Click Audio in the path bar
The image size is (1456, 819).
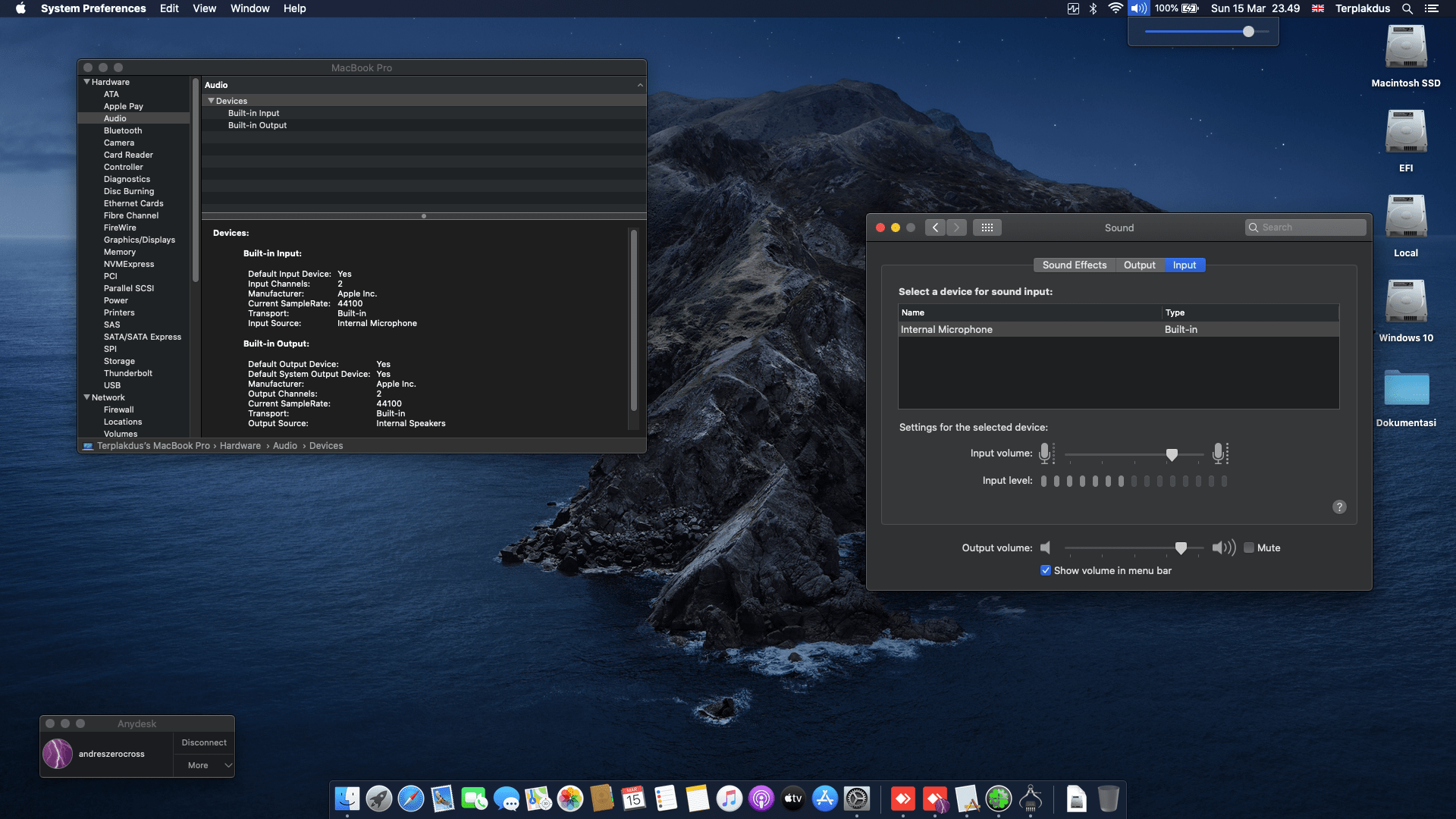(x=285, y=446)
